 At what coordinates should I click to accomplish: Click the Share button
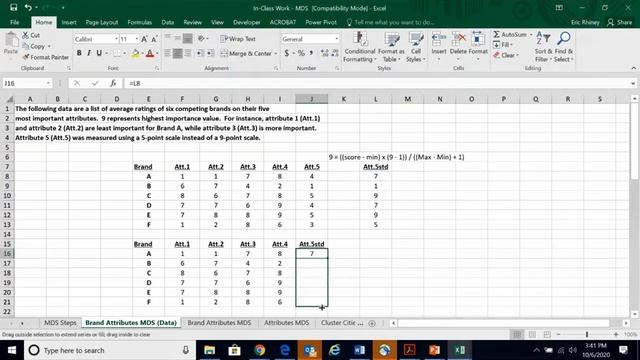[620, 22]
